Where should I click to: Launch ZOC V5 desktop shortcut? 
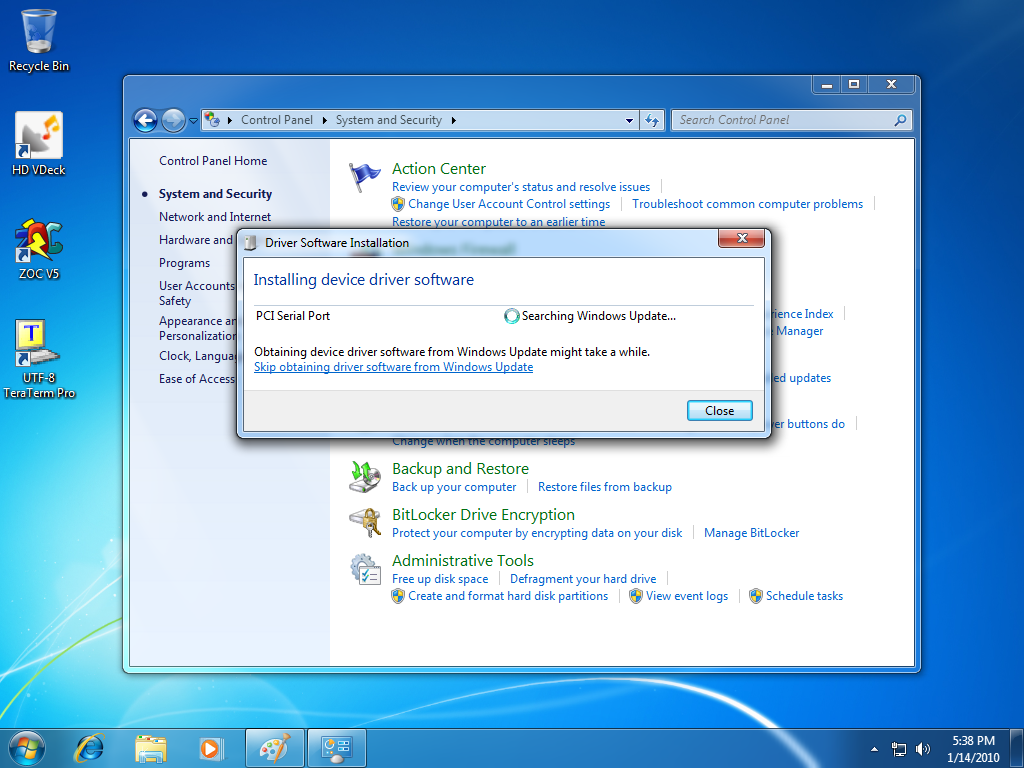pyautogui.click(x=38, y=240)
